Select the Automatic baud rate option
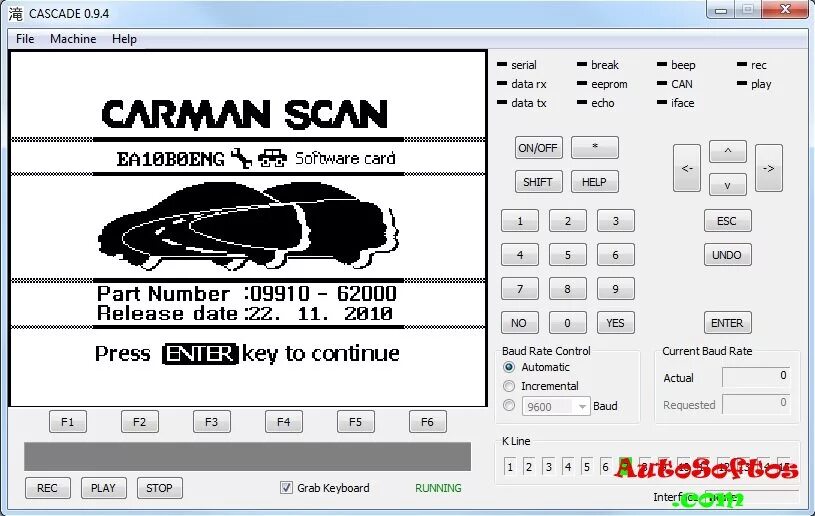This screenshot has height=516, width=815. click(509, 367)
